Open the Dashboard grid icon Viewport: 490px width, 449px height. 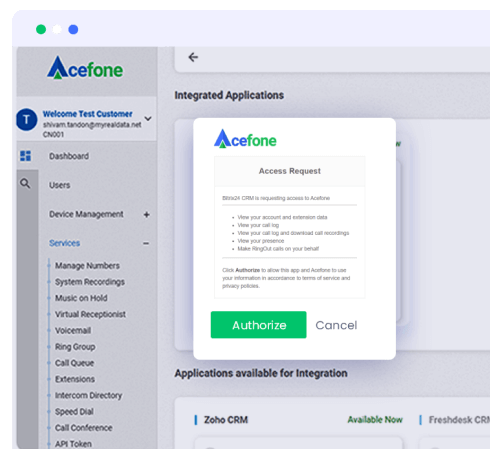[26, 156]
